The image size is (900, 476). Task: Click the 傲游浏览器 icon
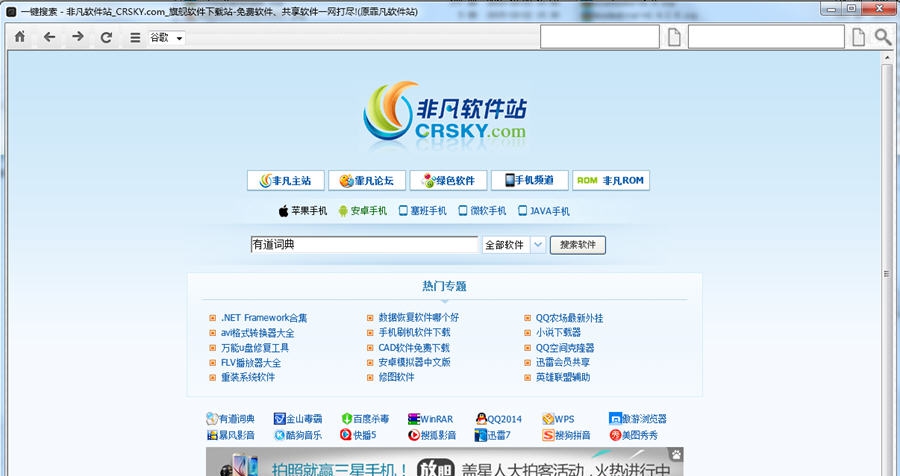pyautogui.click(x=615, y=419)
